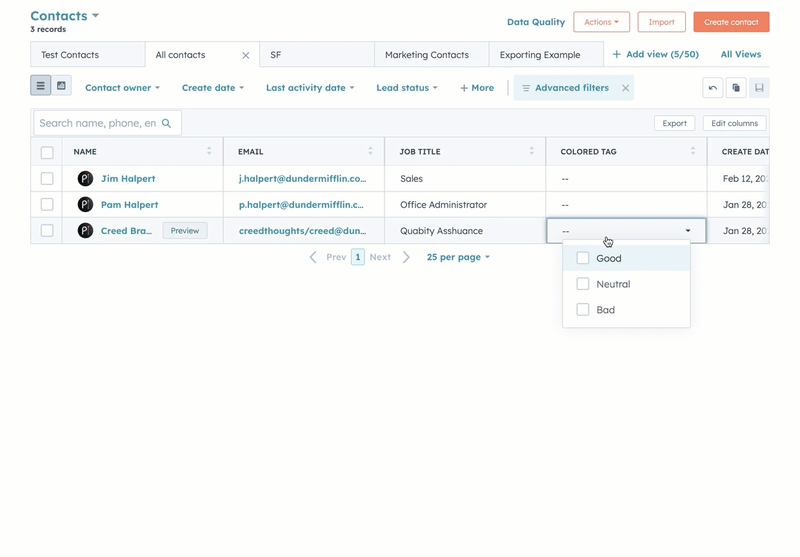Open Data Quality link

pos(536,22)
